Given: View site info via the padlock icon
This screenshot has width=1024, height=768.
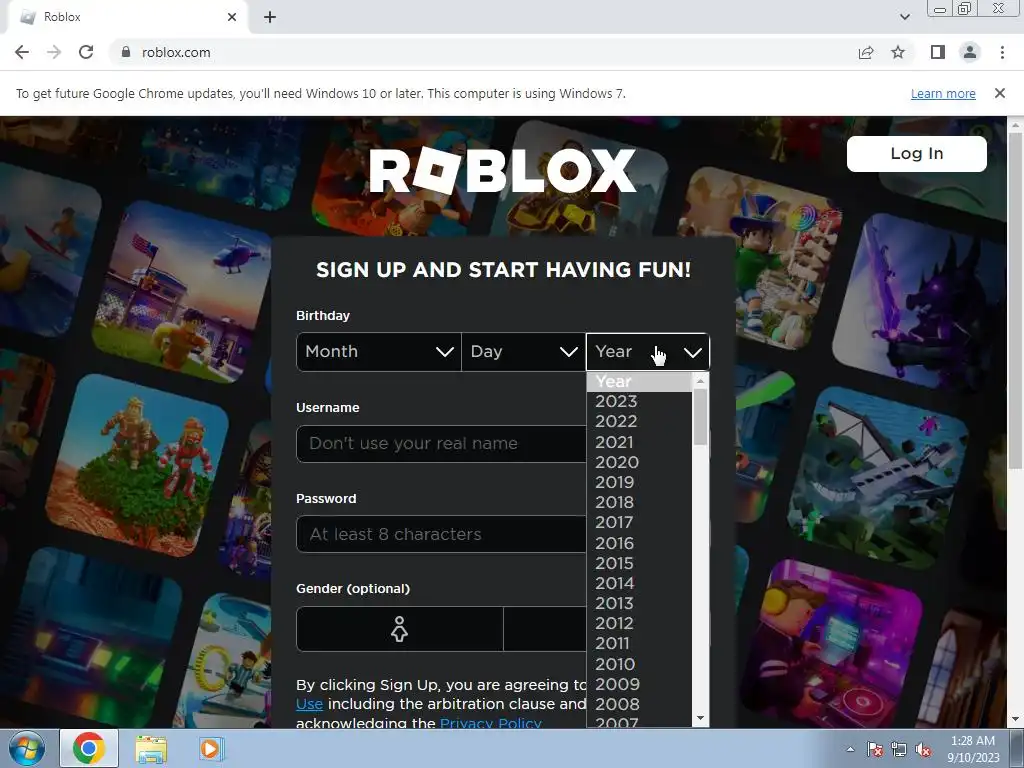Looking at the screenshot, I should coord(125,52).
